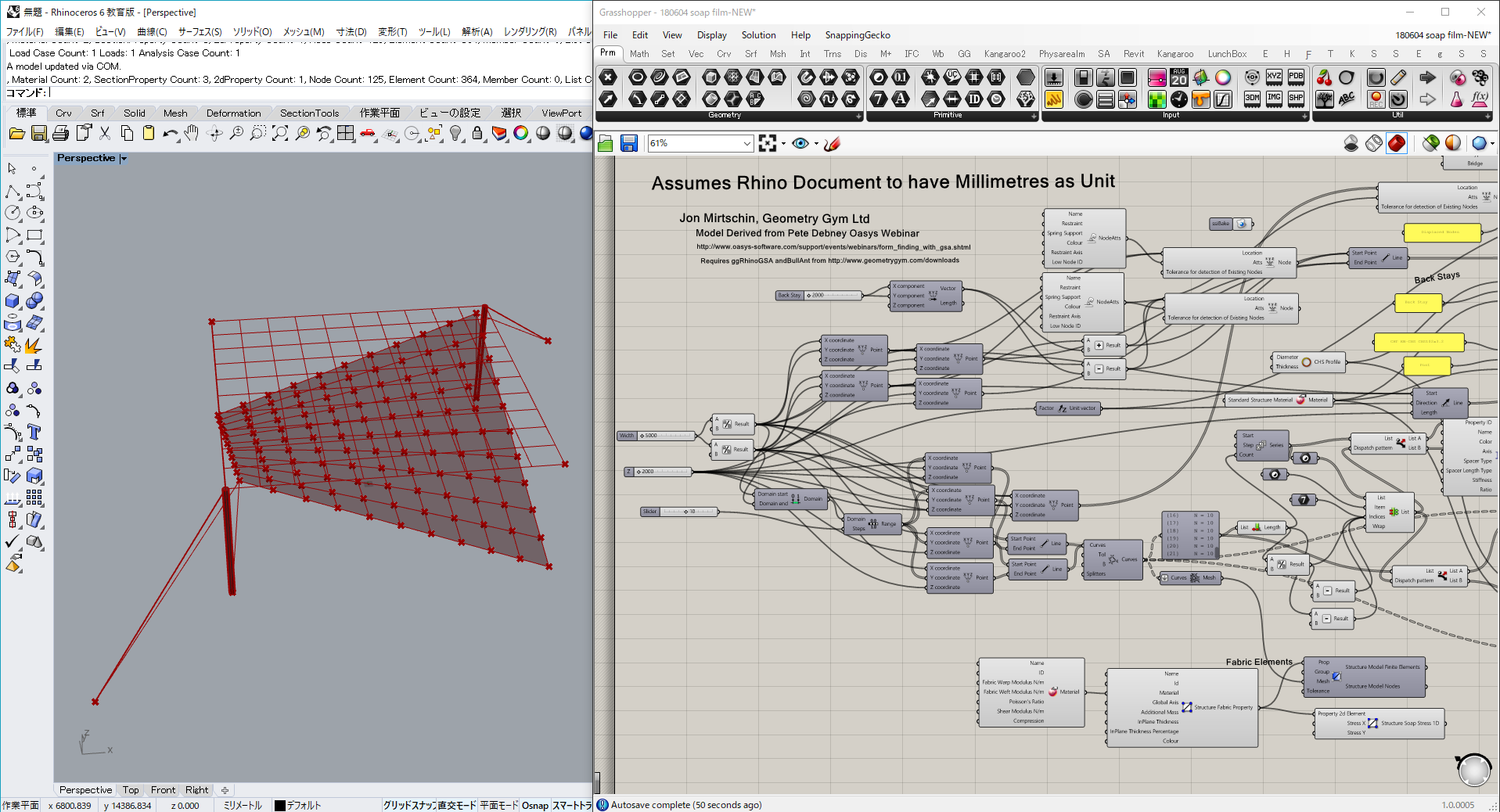The height and width of the screenshot is (812, 1500).
Task: Select the Import SHP input icon
Action: click(1296, 99)
